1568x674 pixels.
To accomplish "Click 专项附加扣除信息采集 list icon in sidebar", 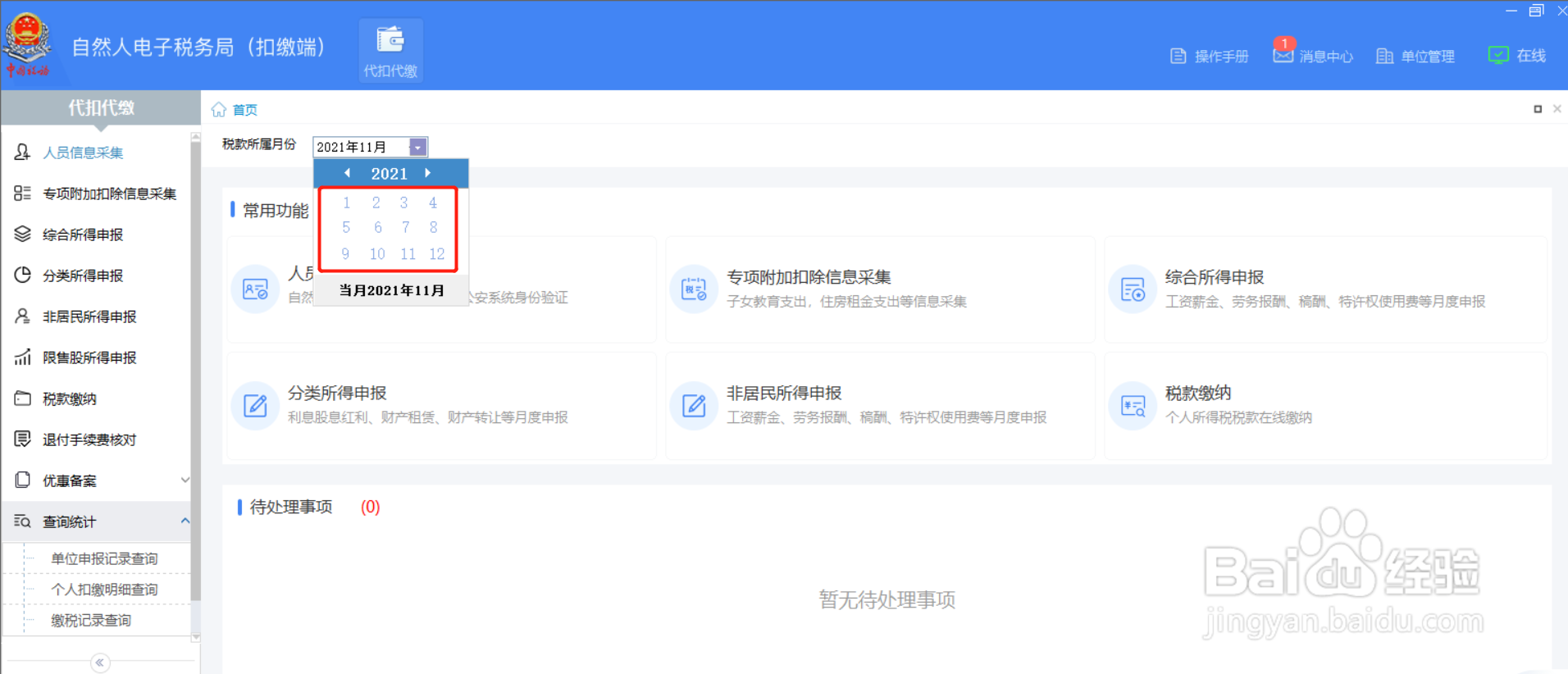I will point(23,193).
